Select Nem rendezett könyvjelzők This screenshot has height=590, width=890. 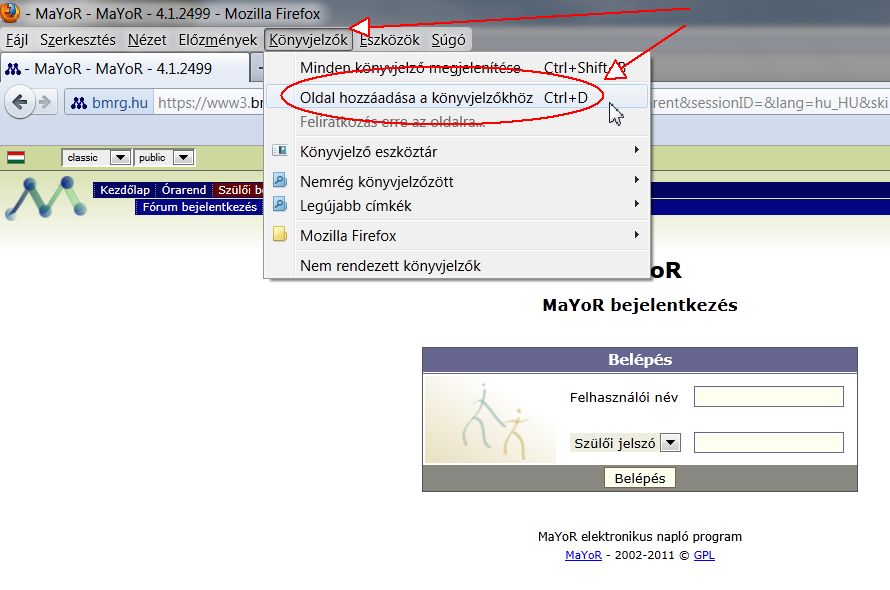[390, 266]
